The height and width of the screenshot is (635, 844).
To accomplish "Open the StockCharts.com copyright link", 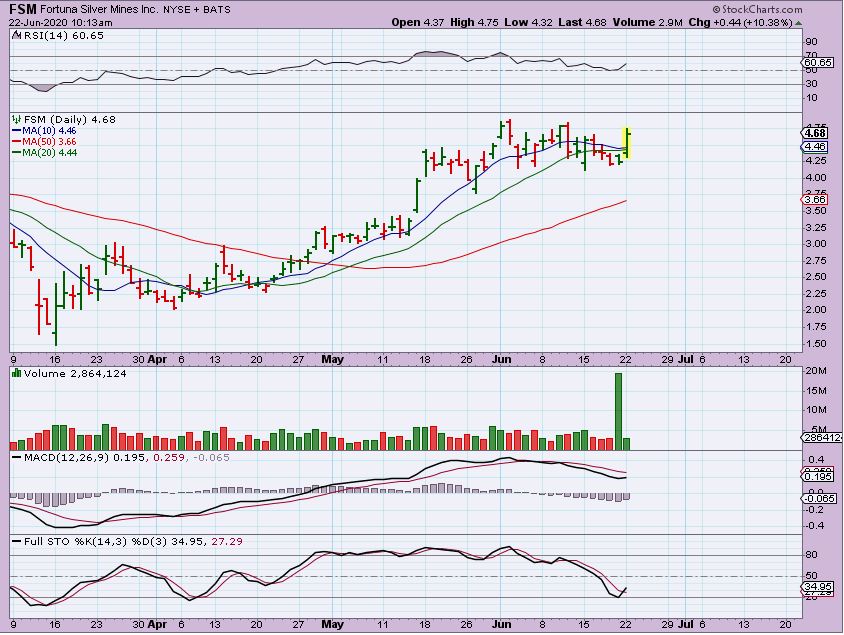I will (757, 9).
